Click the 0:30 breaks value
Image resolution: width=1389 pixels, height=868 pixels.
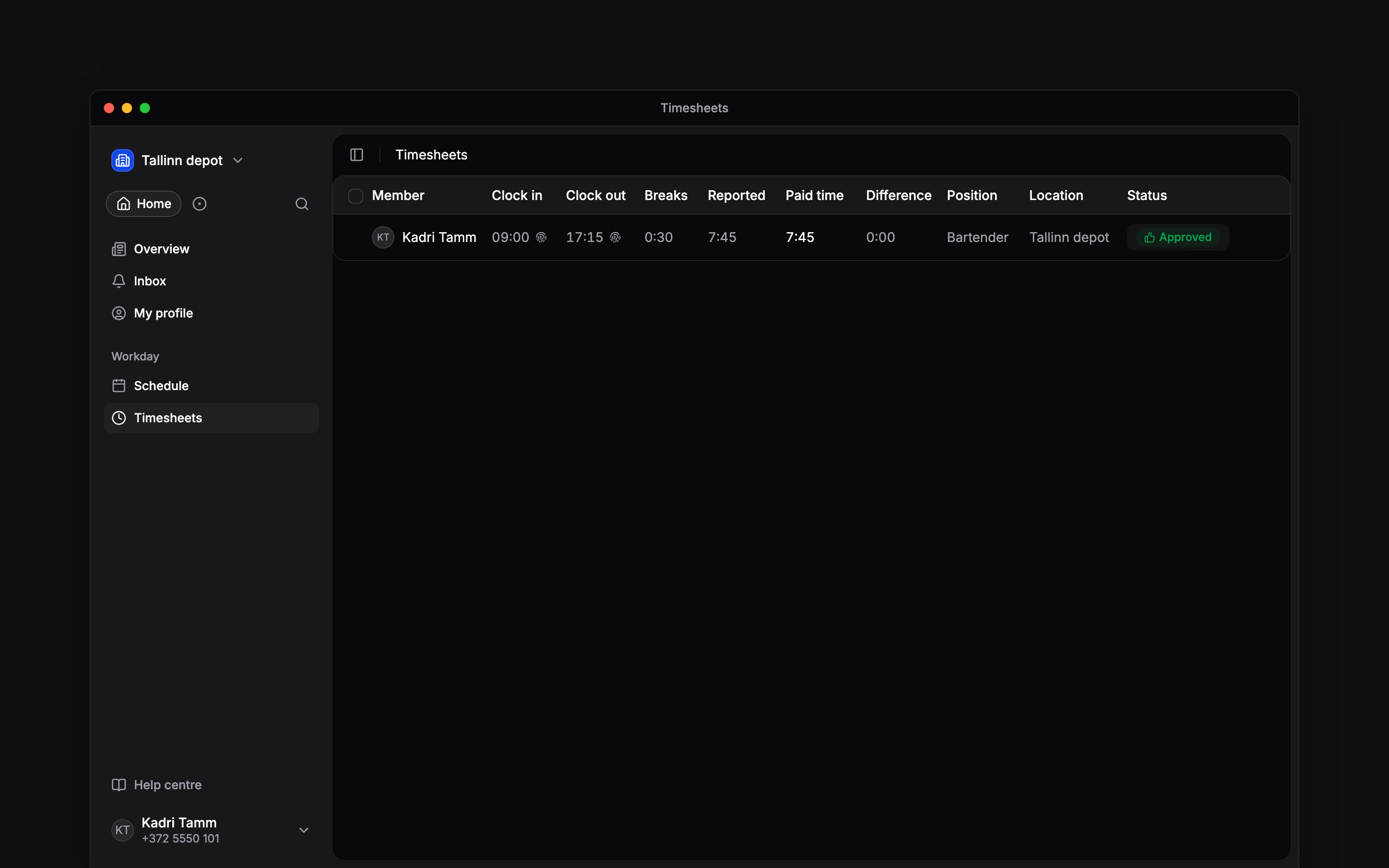[x=658, y=238]
